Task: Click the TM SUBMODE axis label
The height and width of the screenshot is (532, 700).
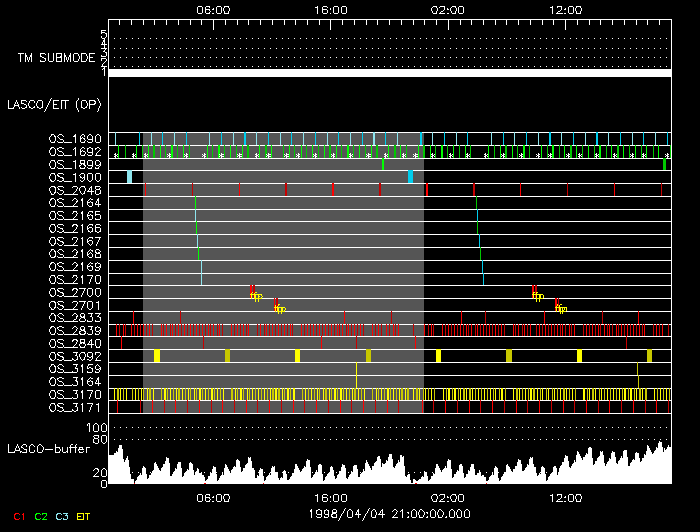Action: 56,58
